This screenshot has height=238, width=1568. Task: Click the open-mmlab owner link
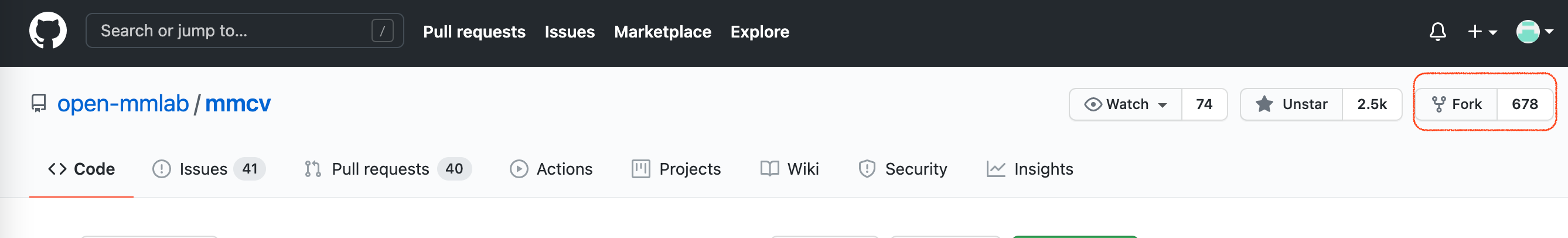pyautogui.click(x=123, y=104)
